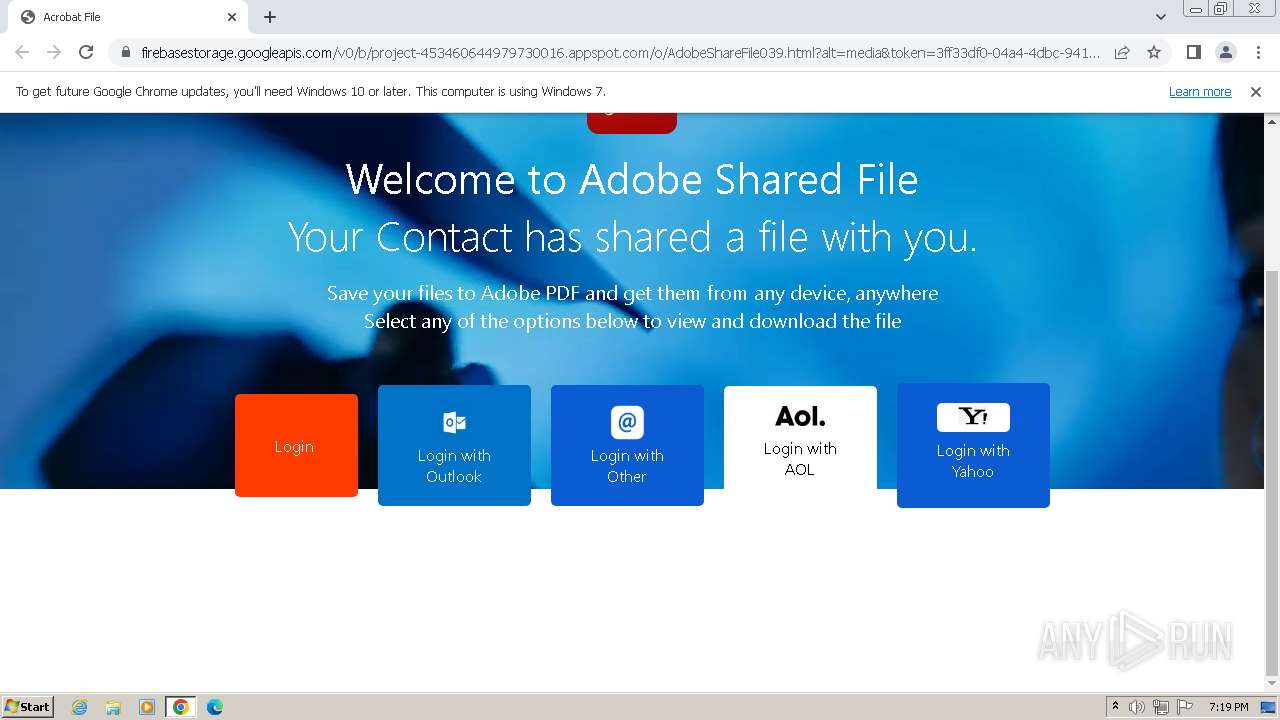The height and width of the screenshot is (720, 1280).
Task: Open the Windows Start menu
Action: pyautogui.click(x=28, y=706)
